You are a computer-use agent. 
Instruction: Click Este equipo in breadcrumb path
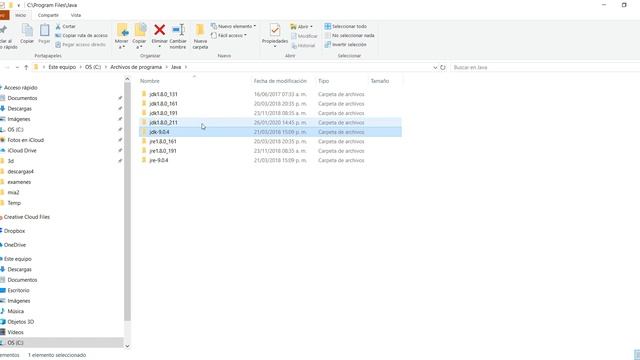62,67
